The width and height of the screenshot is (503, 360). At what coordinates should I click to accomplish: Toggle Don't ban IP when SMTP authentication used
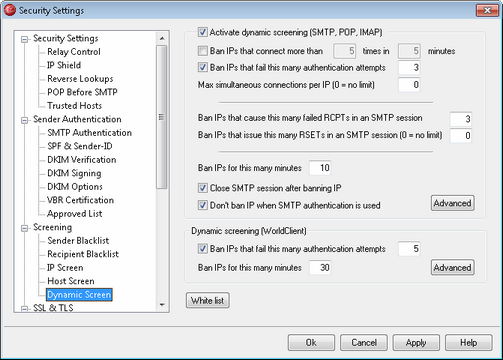click(202, 205)
